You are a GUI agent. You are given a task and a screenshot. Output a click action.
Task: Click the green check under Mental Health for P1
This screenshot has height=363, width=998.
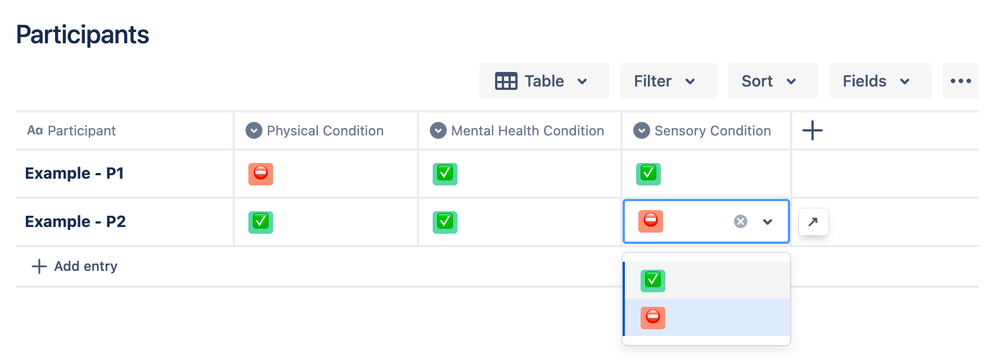(x=445, y=173)
